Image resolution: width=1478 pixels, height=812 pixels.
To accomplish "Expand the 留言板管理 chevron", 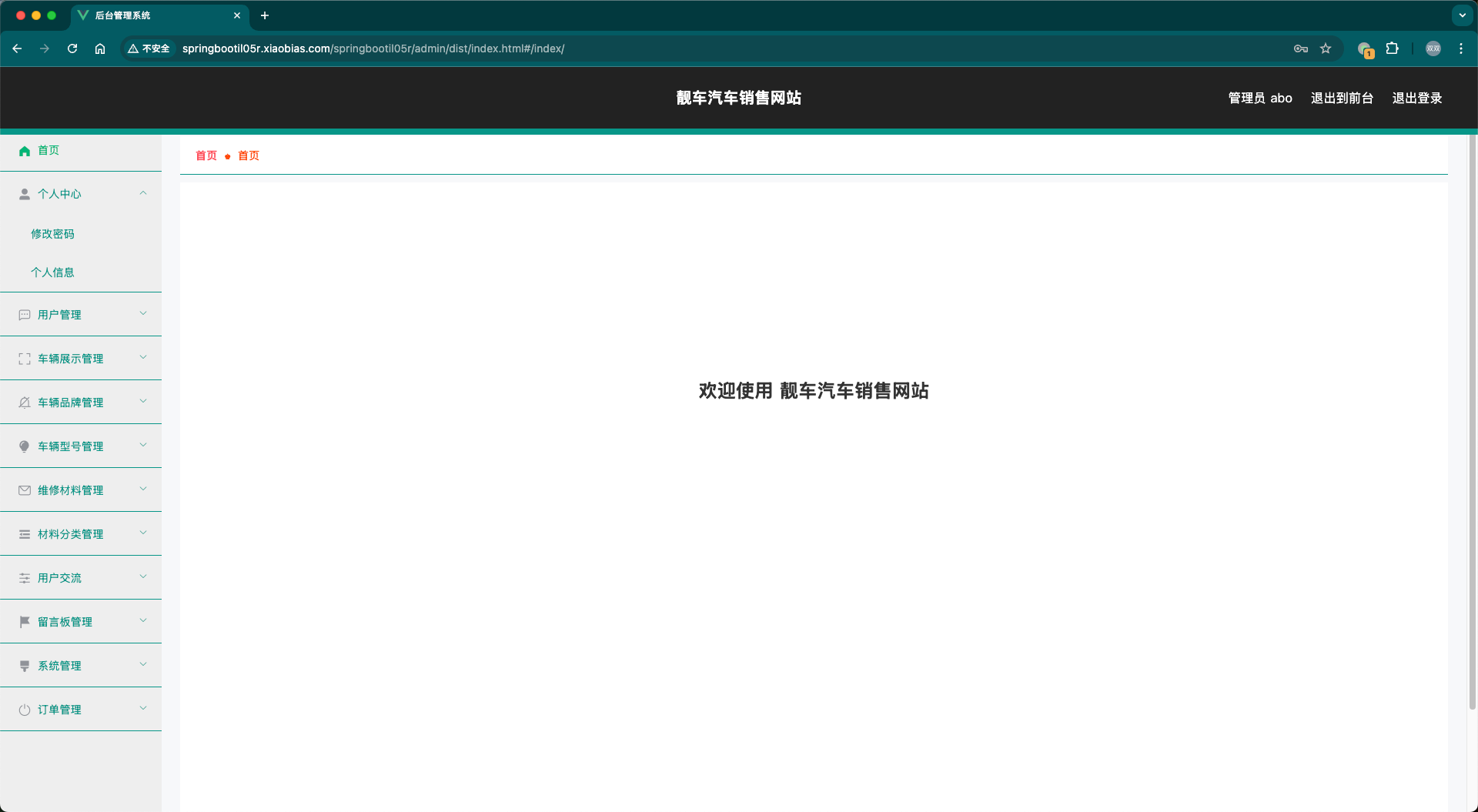I will click(x=143, y=621).
